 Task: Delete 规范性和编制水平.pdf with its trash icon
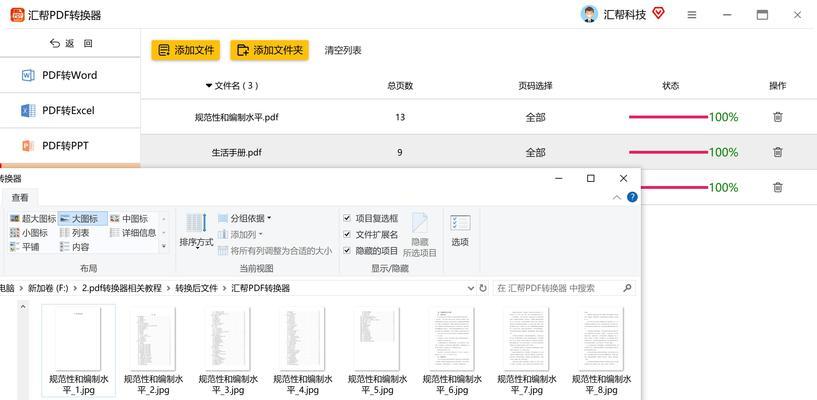tap(777, 117)
